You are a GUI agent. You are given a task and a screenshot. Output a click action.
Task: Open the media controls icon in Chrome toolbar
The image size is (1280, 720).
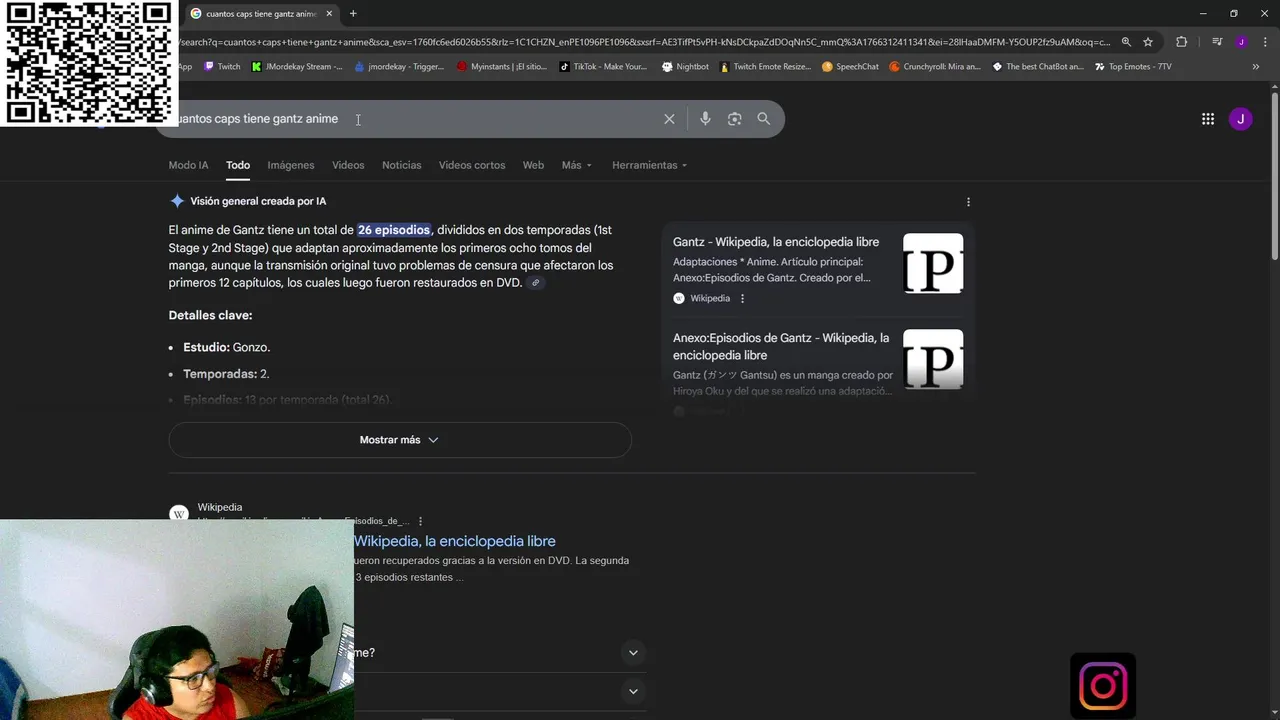pos(1217,42)
